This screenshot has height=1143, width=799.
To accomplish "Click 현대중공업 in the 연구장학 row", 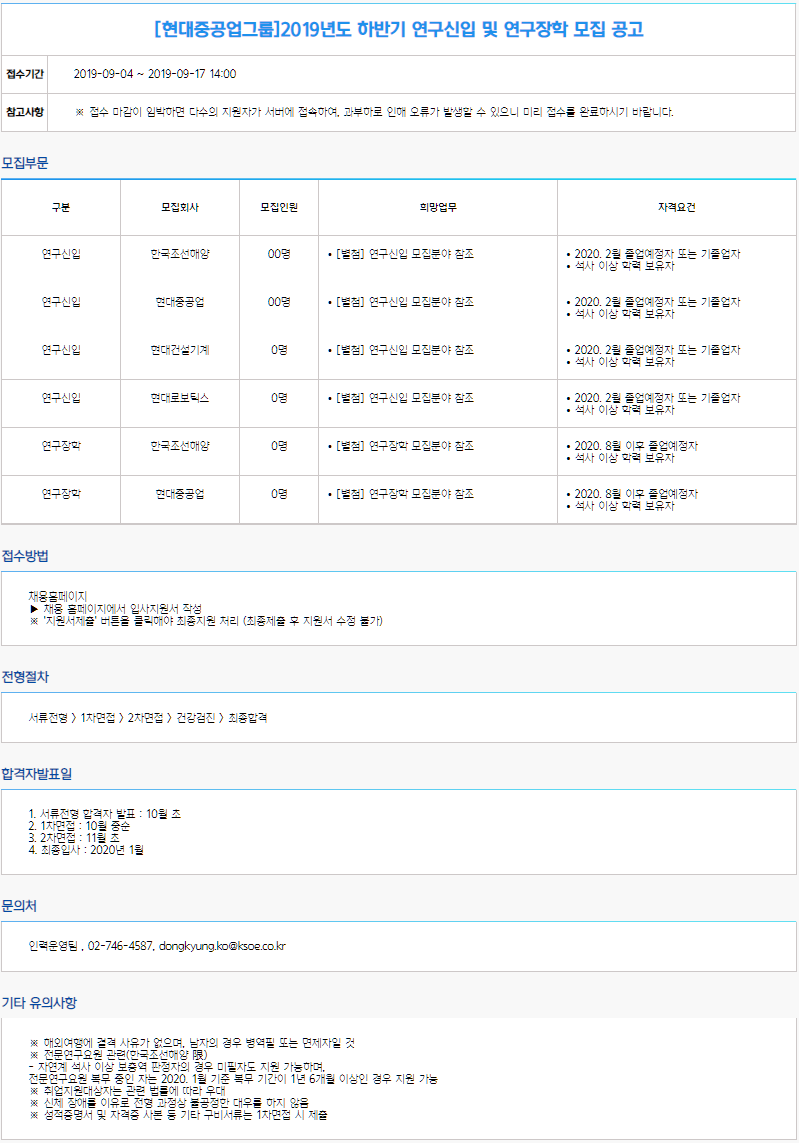I will click(180, 494).
